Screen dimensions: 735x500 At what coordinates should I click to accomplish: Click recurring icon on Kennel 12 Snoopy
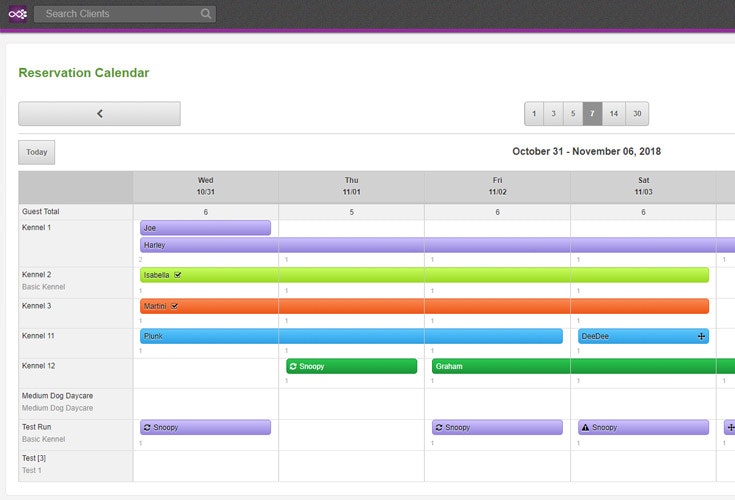(x=293, y=366)
